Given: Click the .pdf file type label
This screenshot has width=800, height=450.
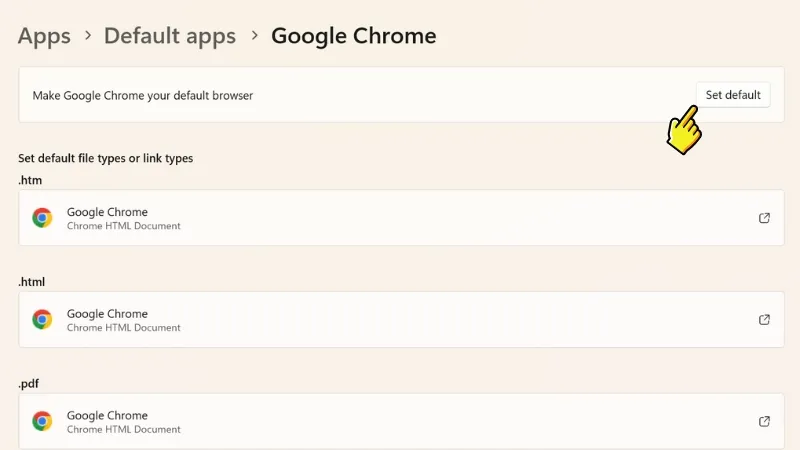Looking at the screenshot, I should point(29,384).
